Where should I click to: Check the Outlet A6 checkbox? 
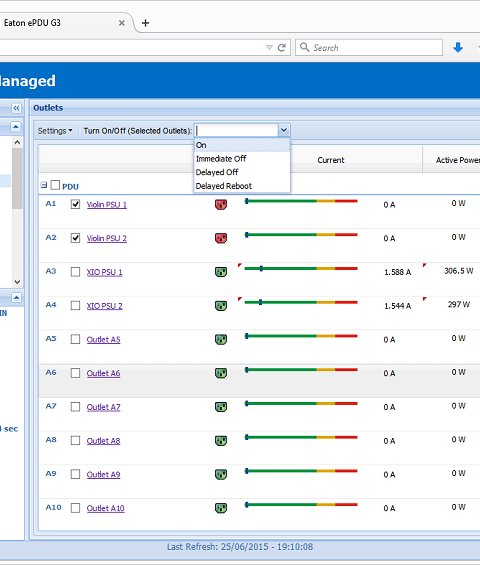click(x=75, y=373)
